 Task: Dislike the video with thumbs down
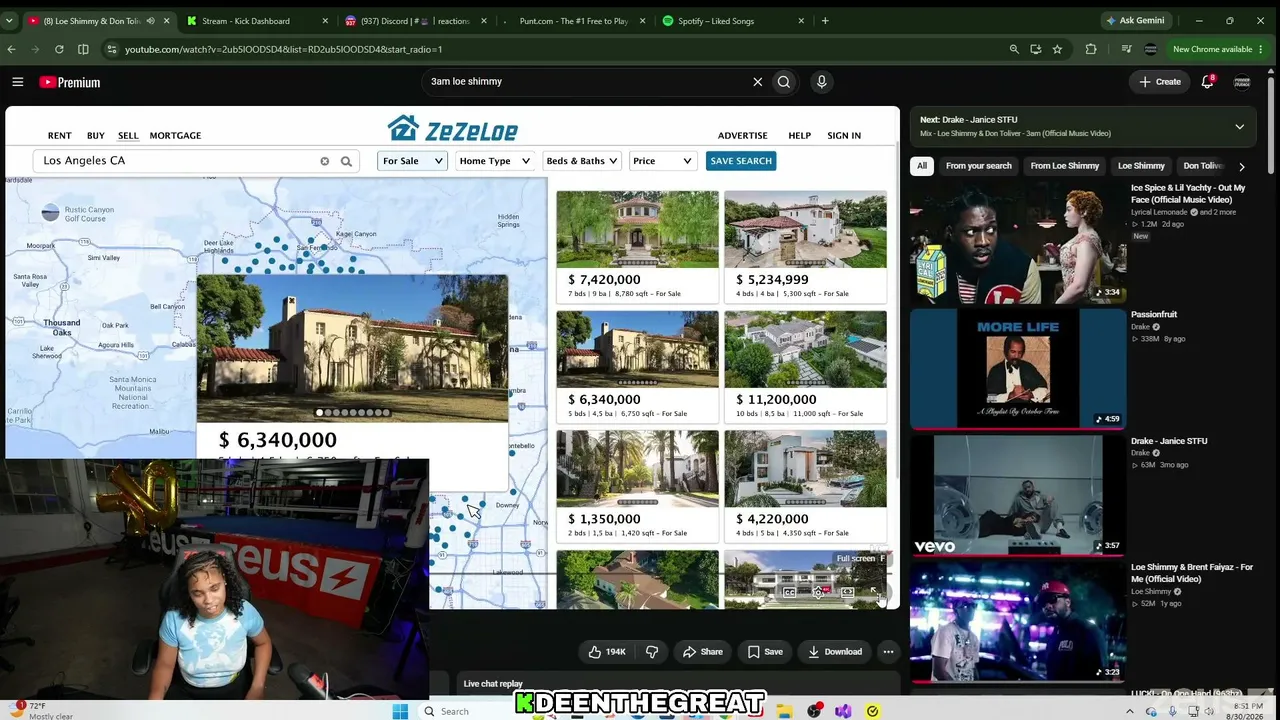click(652, 652)
